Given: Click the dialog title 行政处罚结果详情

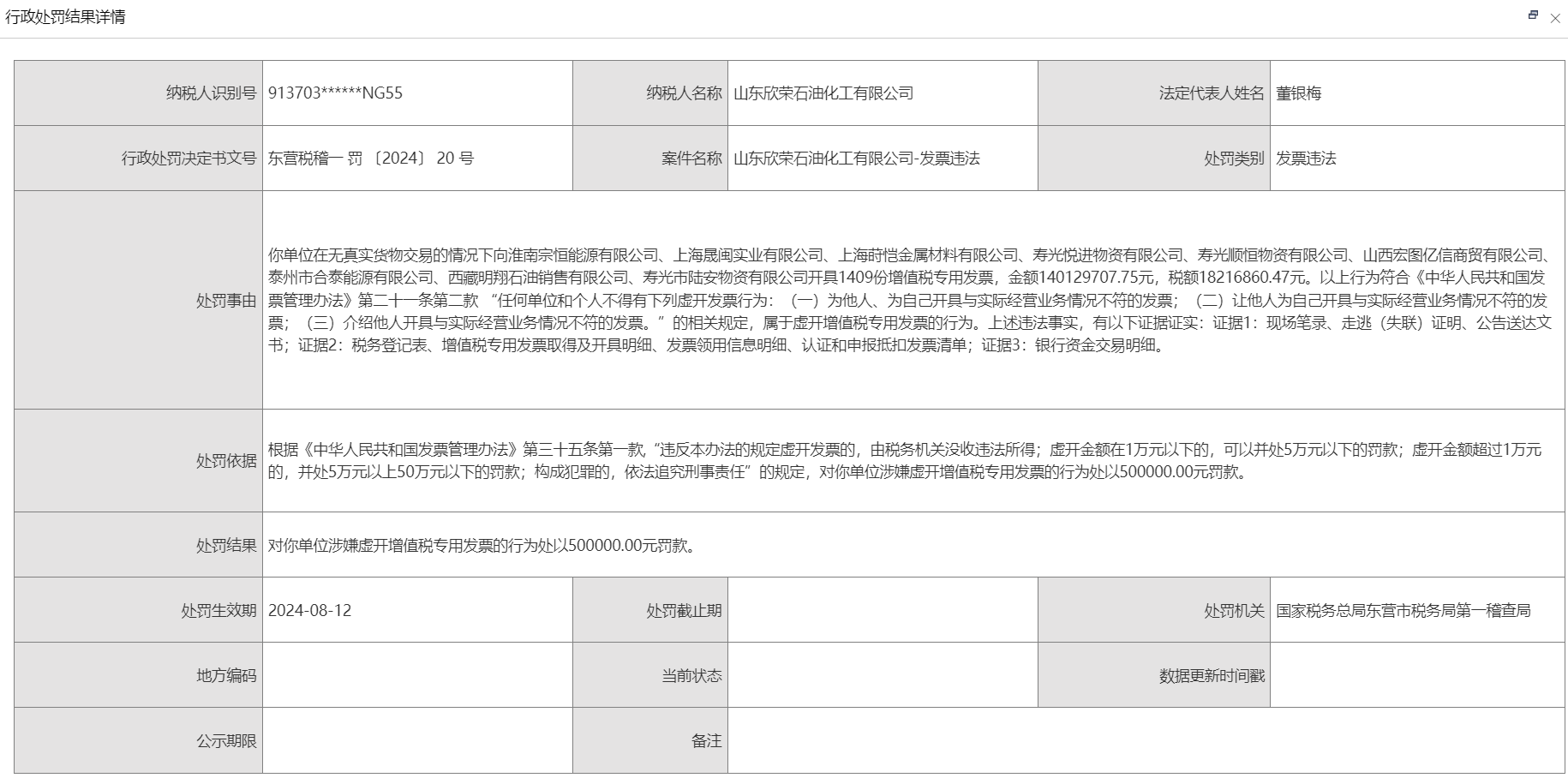Looking at the screenshot, I should coord(66,17).
